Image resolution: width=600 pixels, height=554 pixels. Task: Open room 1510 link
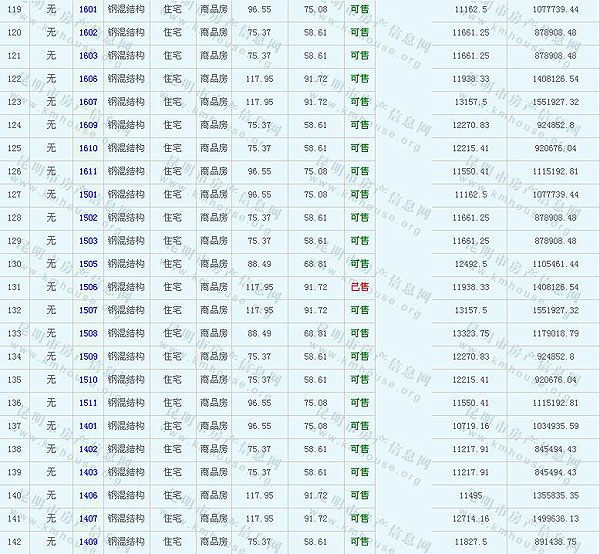pos(88,380)
